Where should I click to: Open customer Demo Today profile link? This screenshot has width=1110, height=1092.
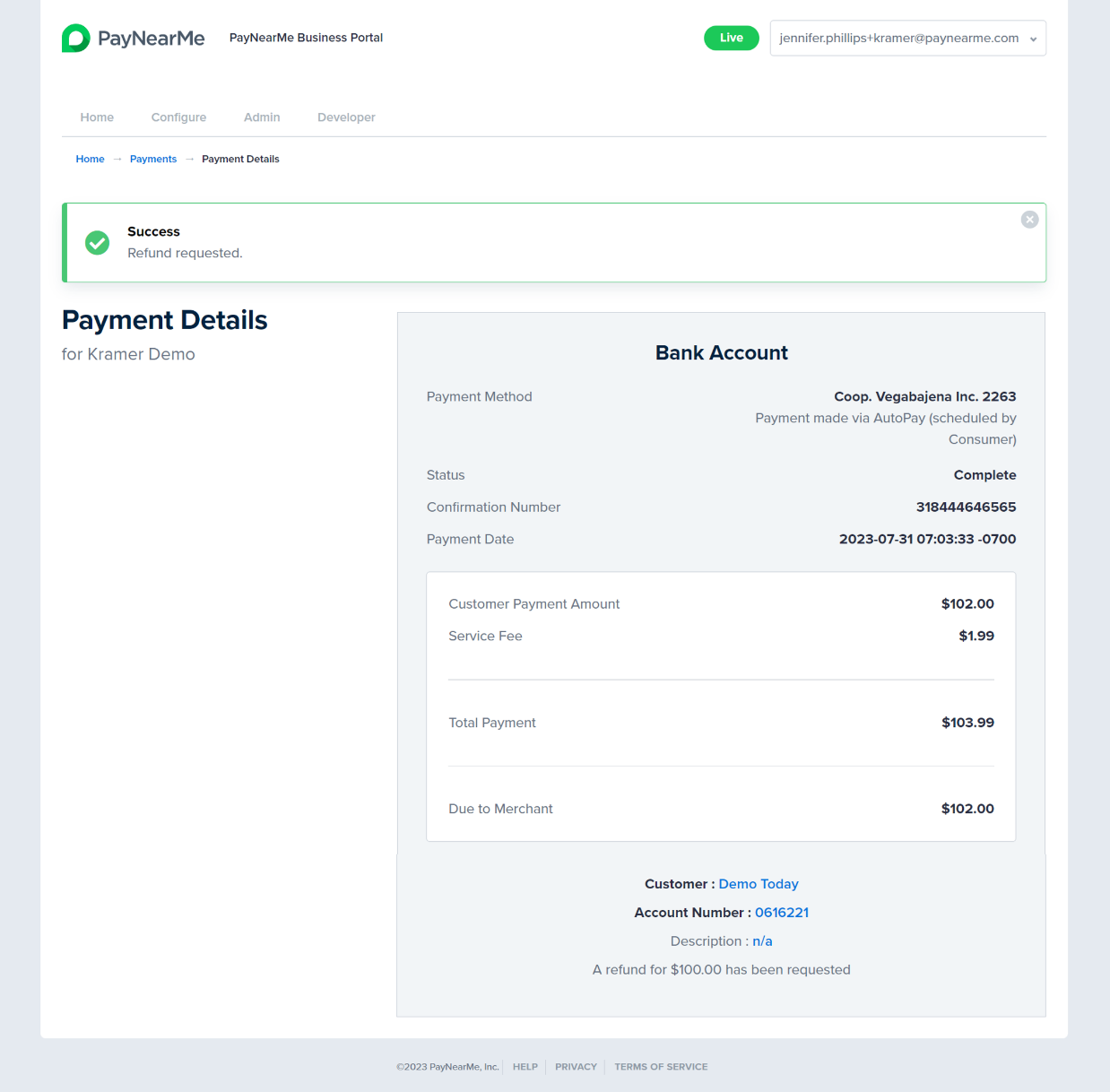[x=759, y=884]
